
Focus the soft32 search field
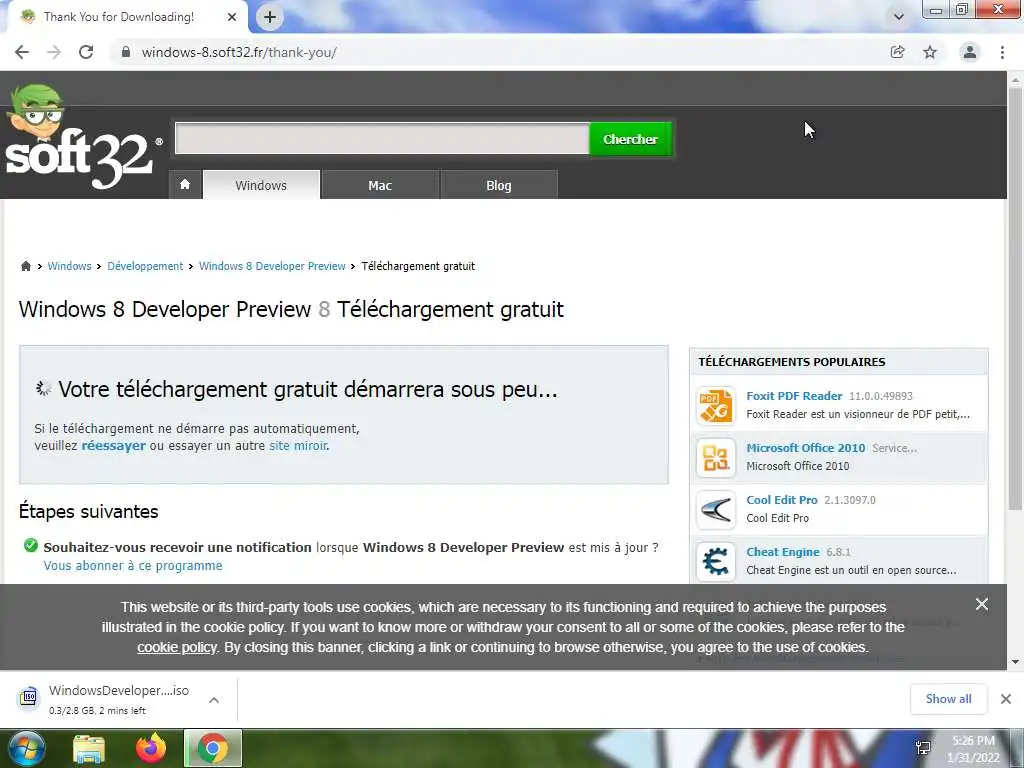[382, 138]
